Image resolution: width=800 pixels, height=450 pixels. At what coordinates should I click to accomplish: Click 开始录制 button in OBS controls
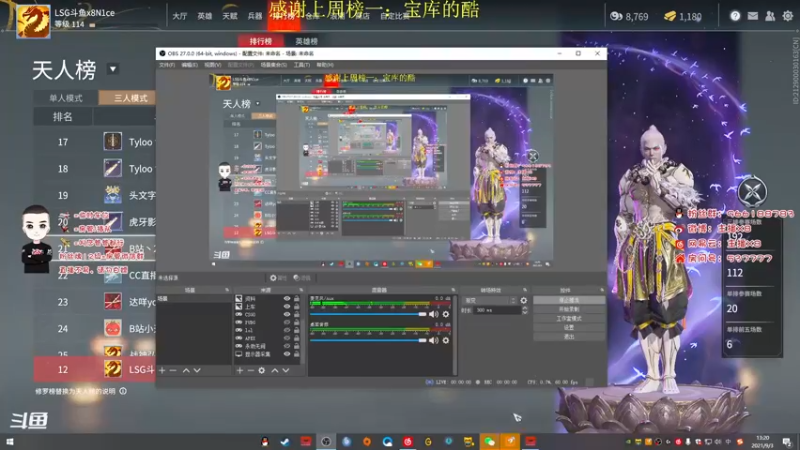569,309
